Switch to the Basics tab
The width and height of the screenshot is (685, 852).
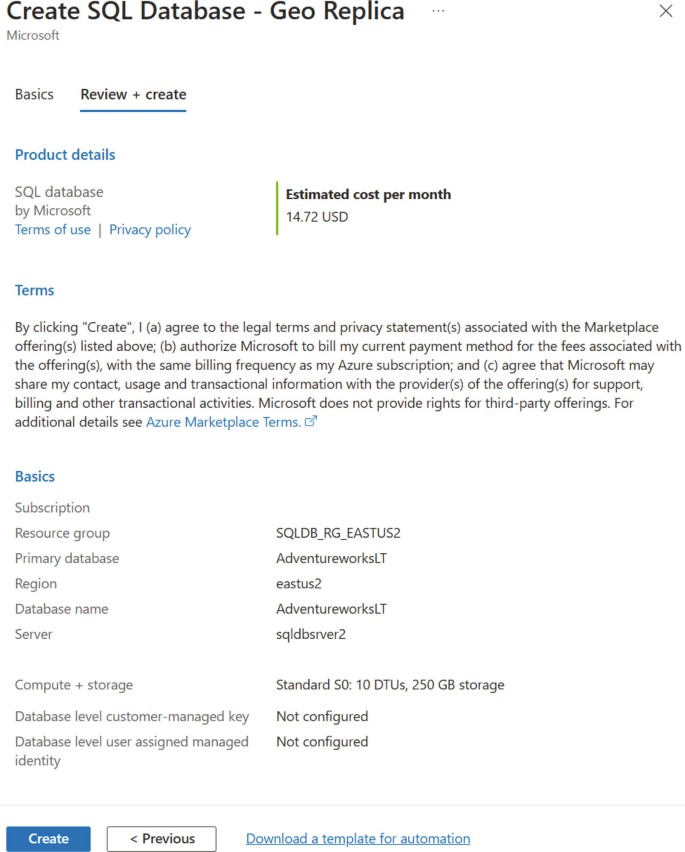[x=34, y=94]
